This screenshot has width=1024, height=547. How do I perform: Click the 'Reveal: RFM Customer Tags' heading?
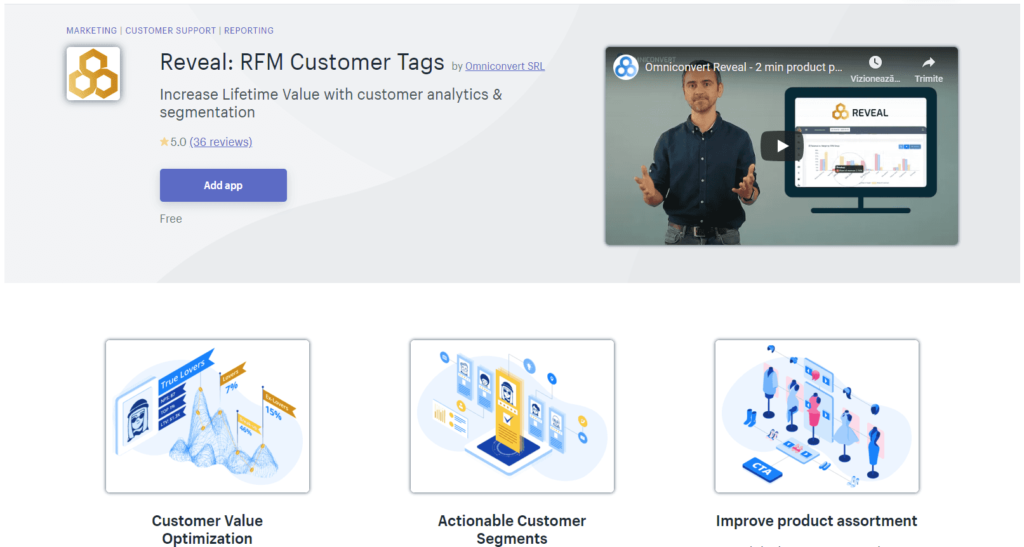(302, 62)
